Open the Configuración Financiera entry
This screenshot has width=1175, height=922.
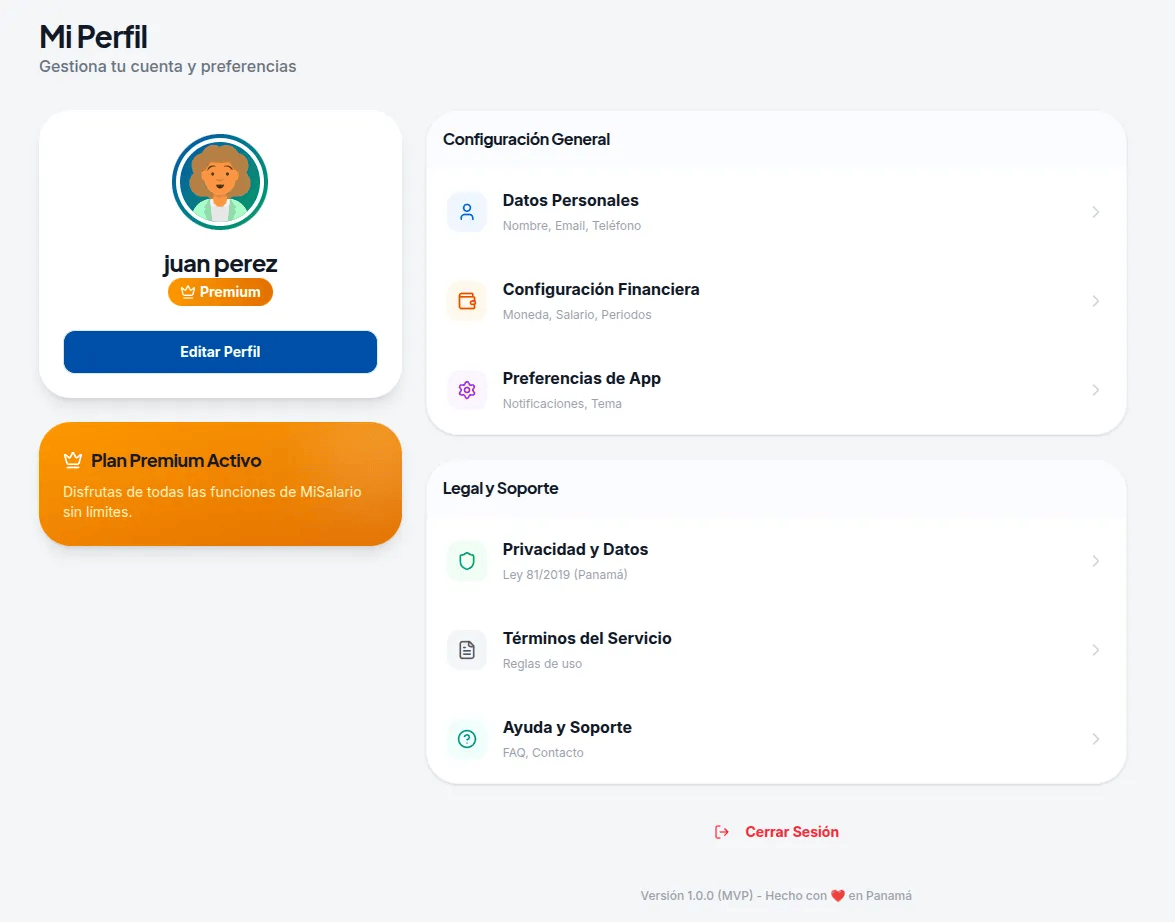tap(776, 301)
